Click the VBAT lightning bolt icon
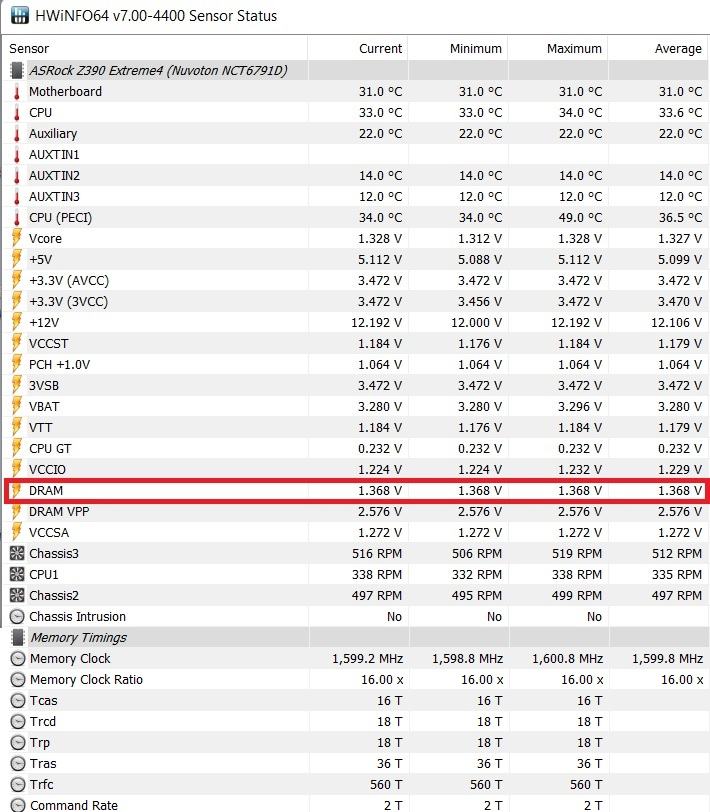The height and width of the screenshot is (812, 710). [x=17, y=407]
